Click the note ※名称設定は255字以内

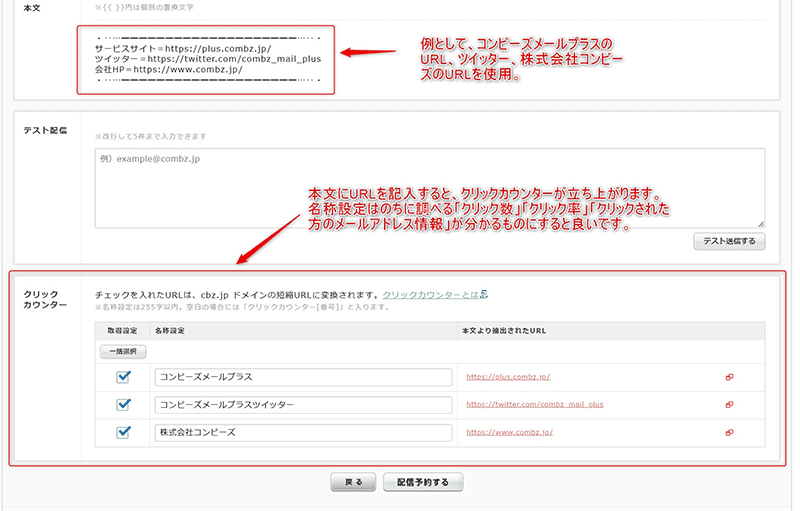pos(242,307)
